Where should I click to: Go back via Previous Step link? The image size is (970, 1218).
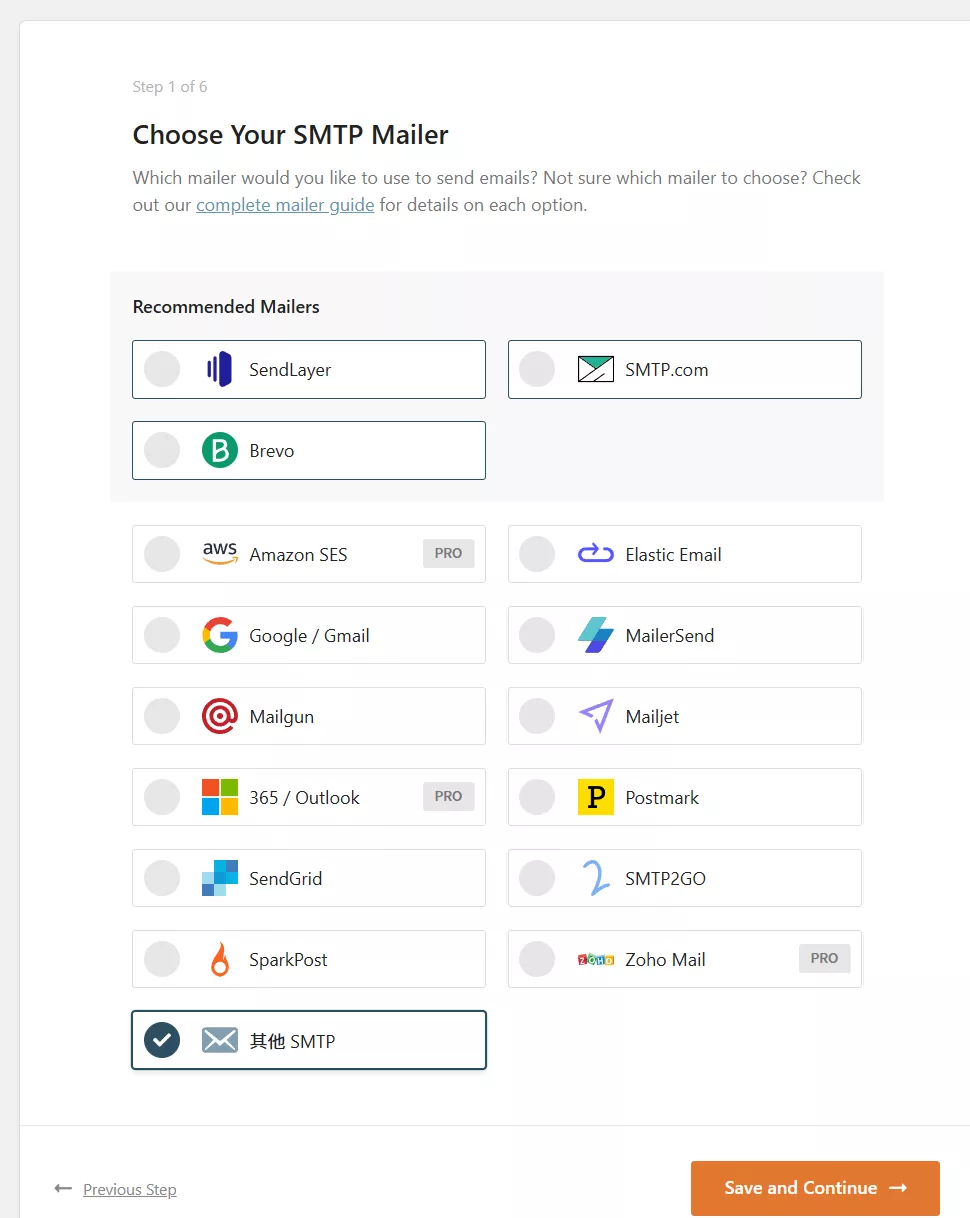[x=130, y=1189]
